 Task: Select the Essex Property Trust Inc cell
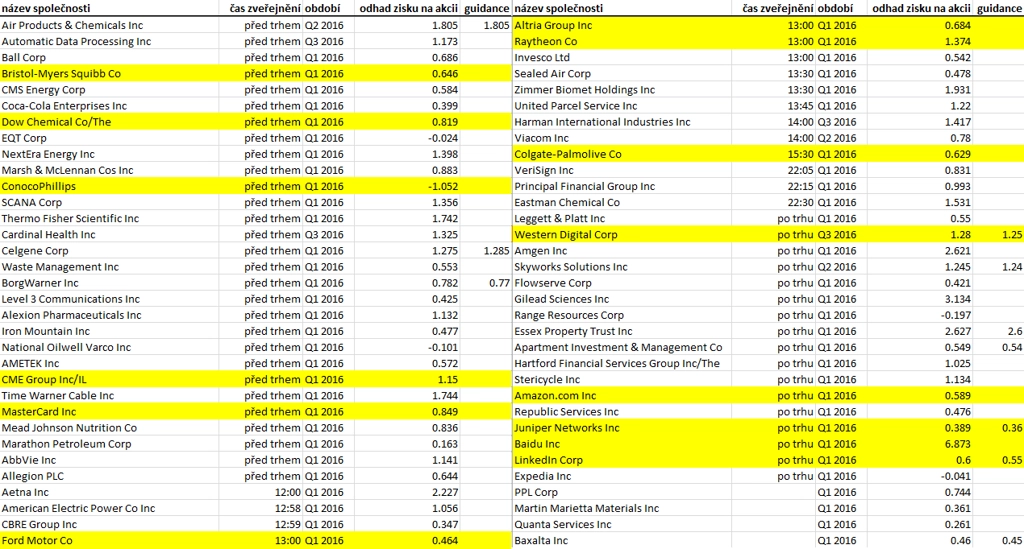[x=622, y=331]
